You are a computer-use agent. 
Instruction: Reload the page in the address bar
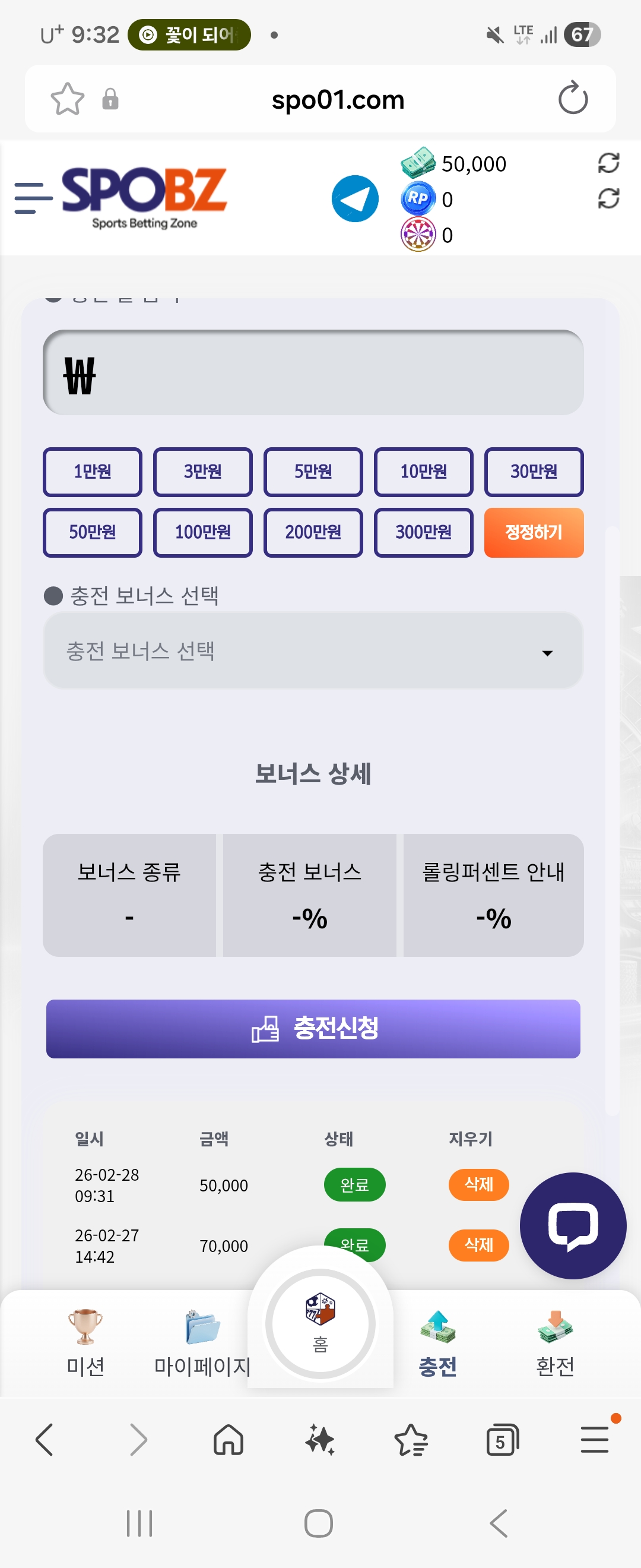tap(572, 99)
